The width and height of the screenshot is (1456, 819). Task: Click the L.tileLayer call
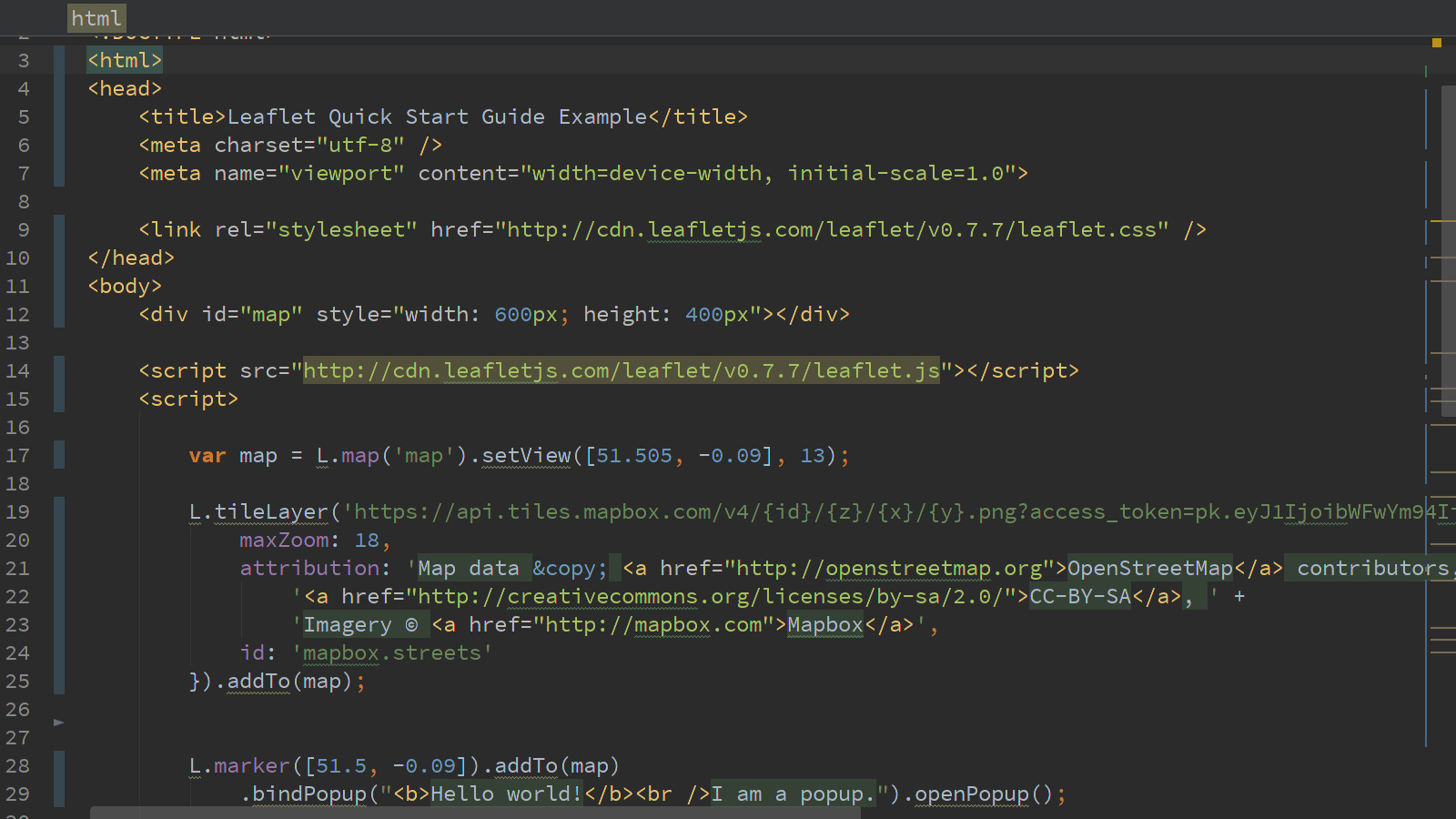[258, 511]
